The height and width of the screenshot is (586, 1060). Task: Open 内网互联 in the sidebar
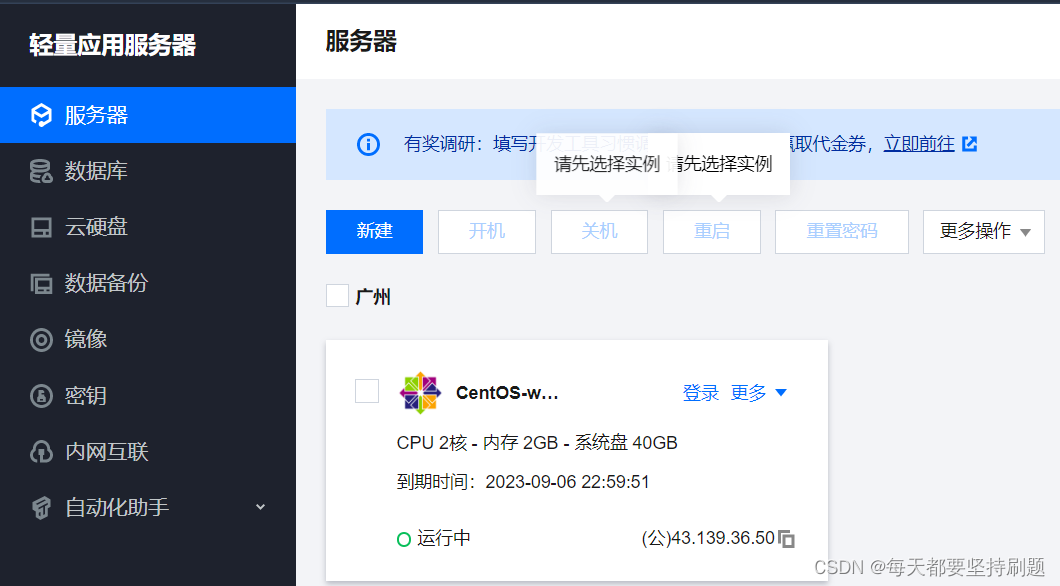148,451
